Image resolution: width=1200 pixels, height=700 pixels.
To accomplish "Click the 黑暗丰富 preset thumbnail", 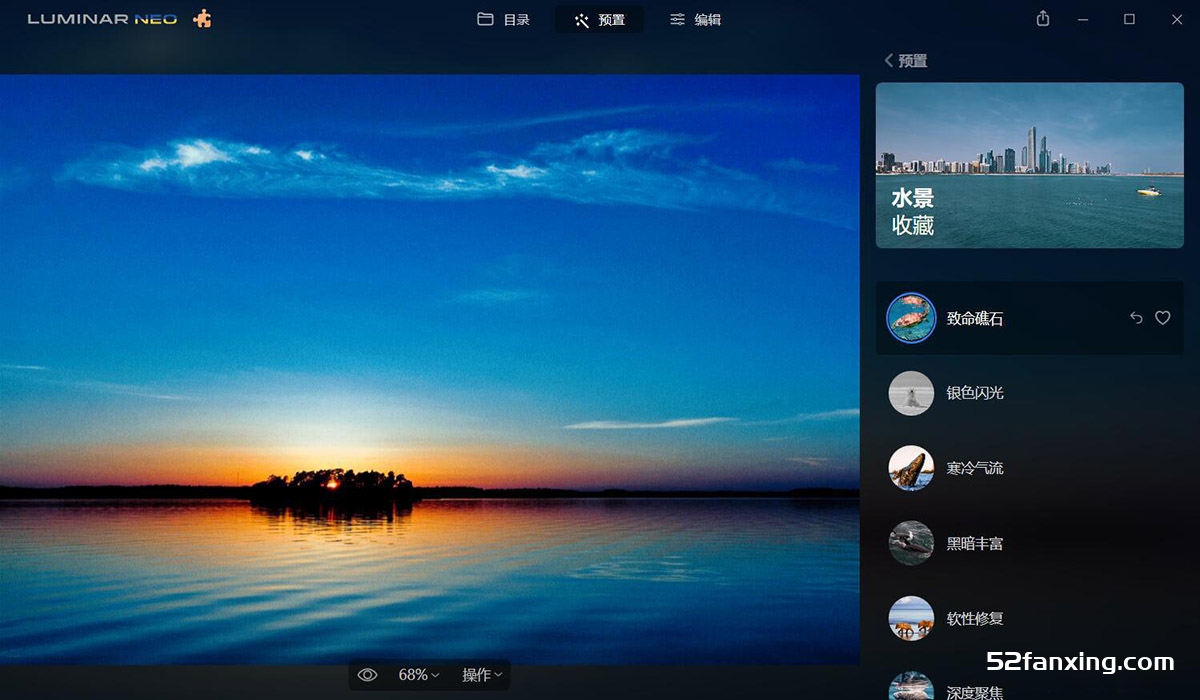I will (x=911, y=543).
